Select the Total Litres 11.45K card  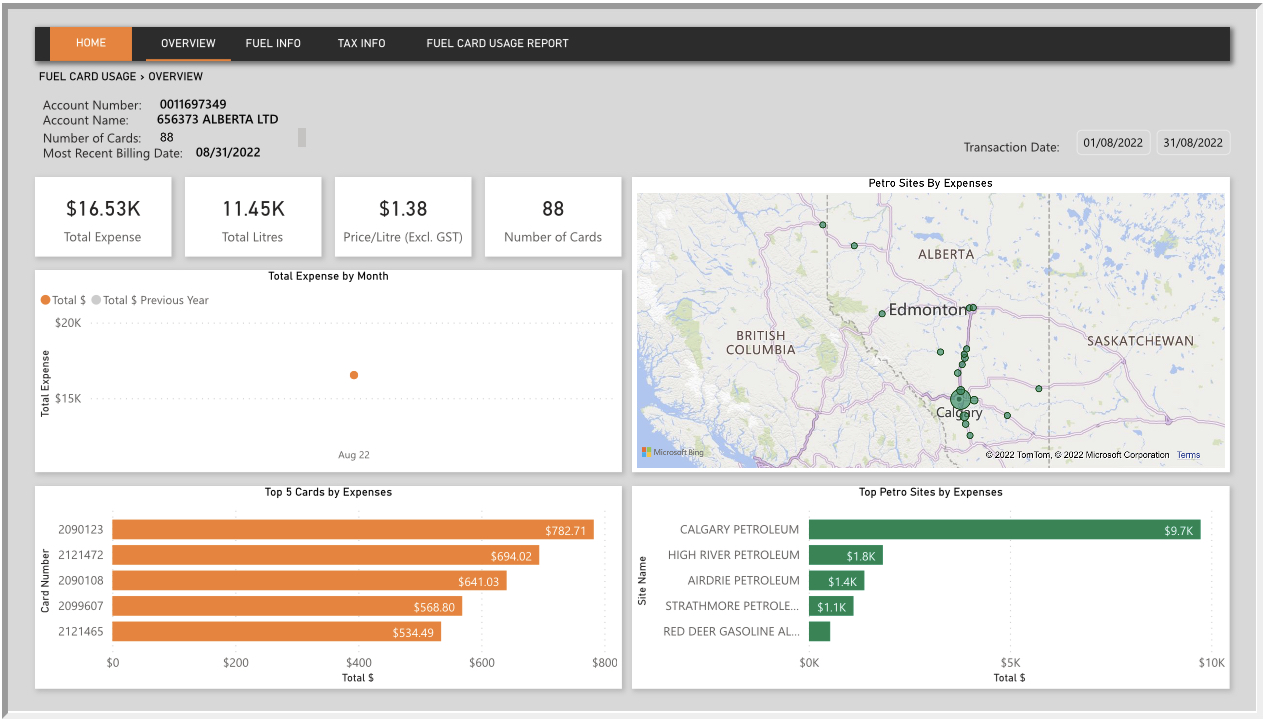(253, 217)
